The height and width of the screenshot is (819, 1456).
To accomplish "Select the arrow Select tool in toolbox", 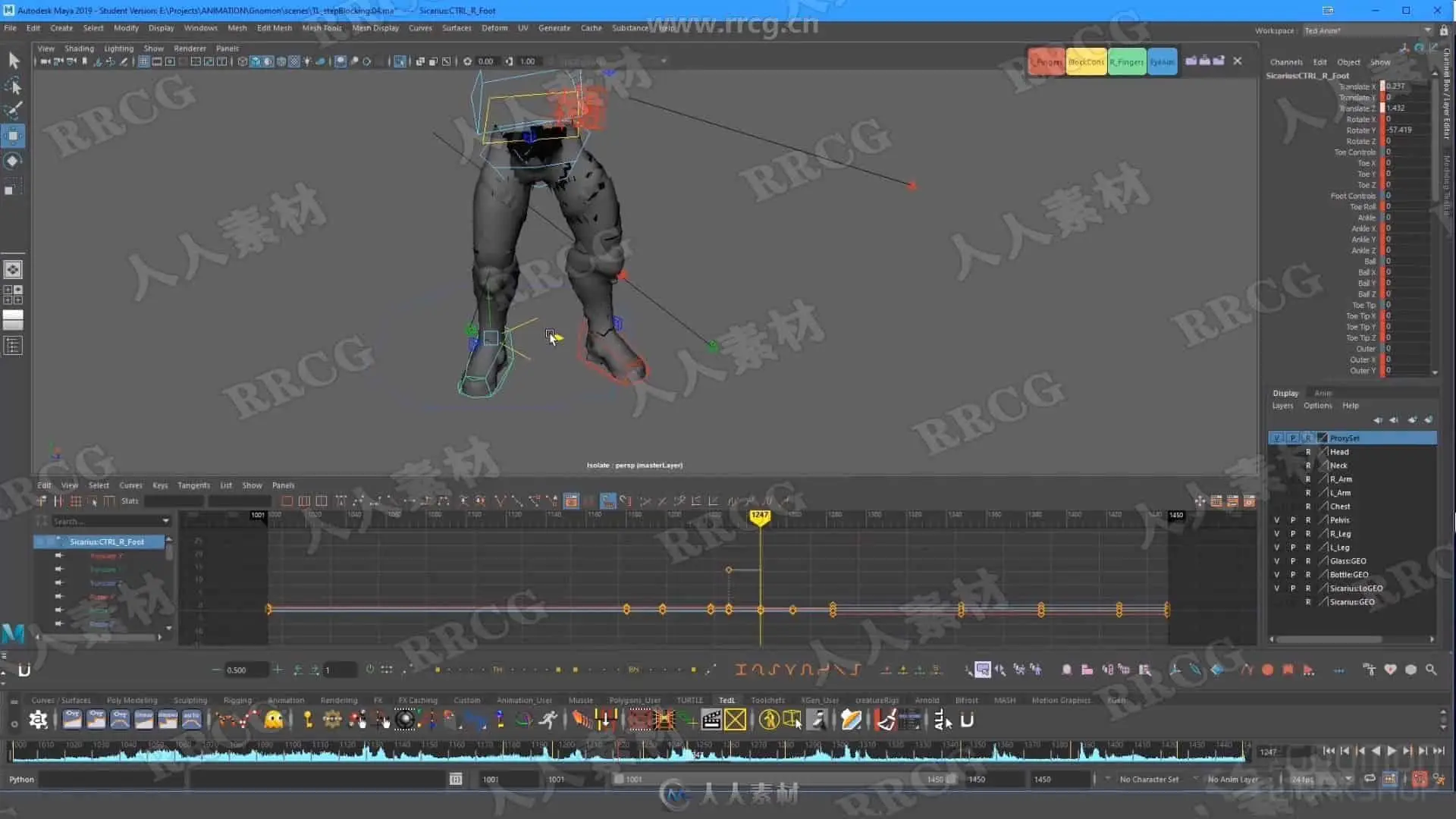I will pyautogui.click(x=14, y=61).
